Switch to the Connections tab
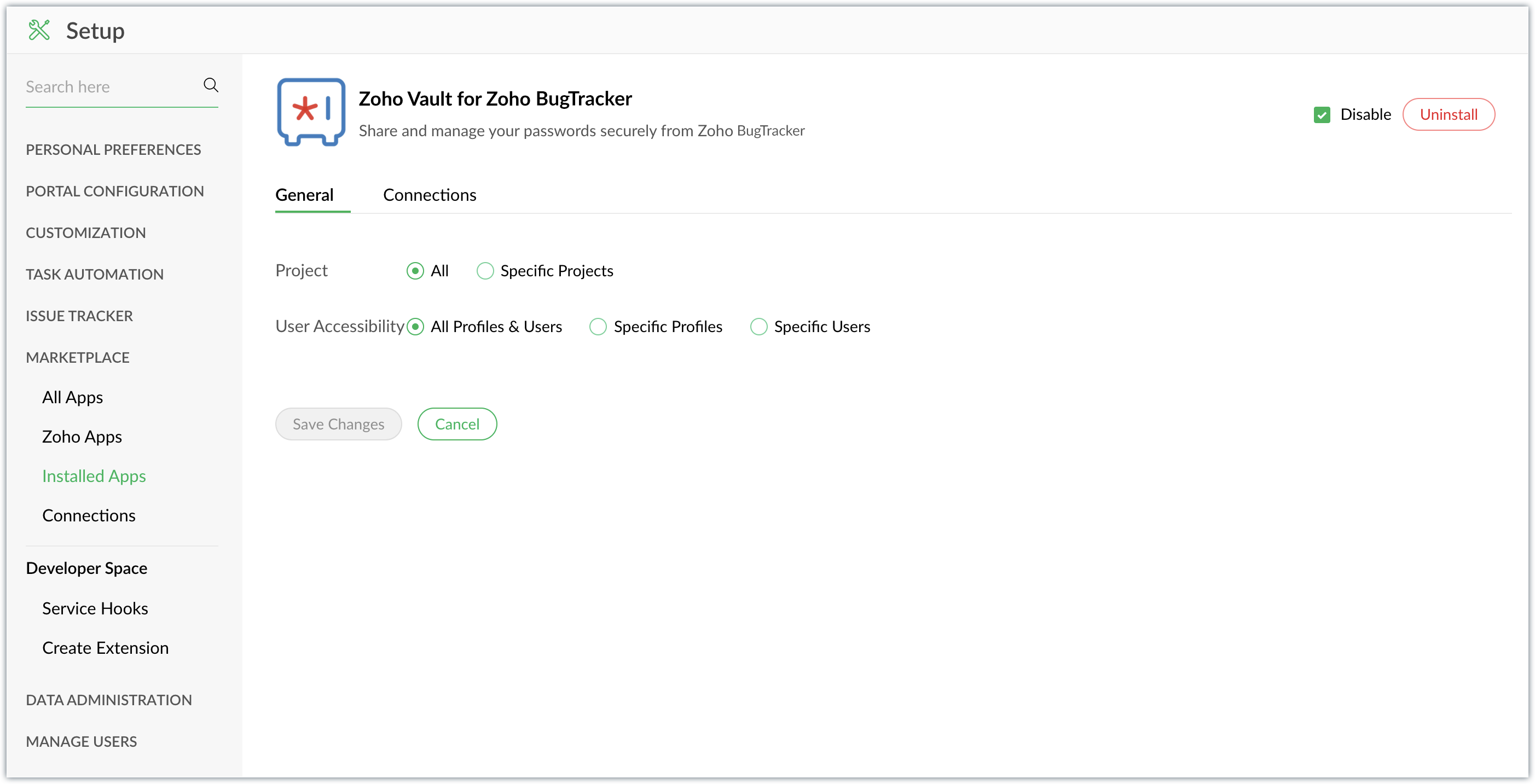Viewport: 1535px width, 784px height. pos(429,195)
